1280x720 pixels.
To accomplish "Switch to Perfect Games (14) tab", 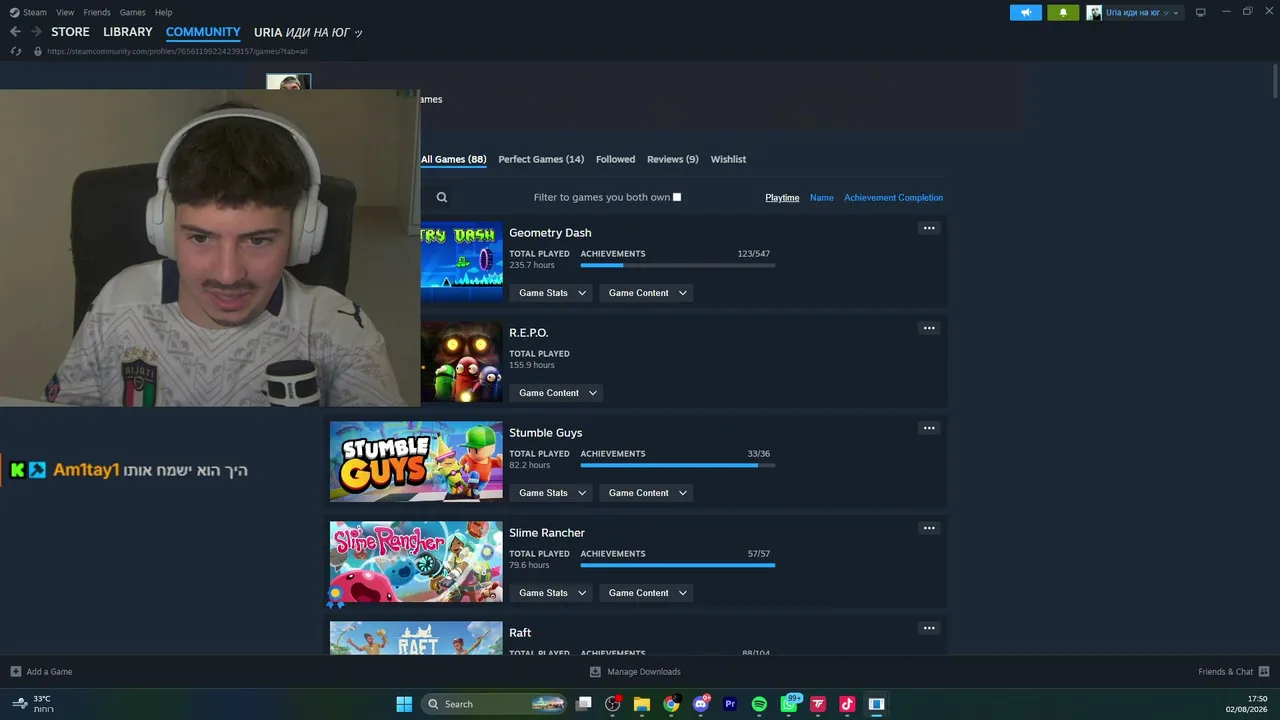I will [541, 159].
